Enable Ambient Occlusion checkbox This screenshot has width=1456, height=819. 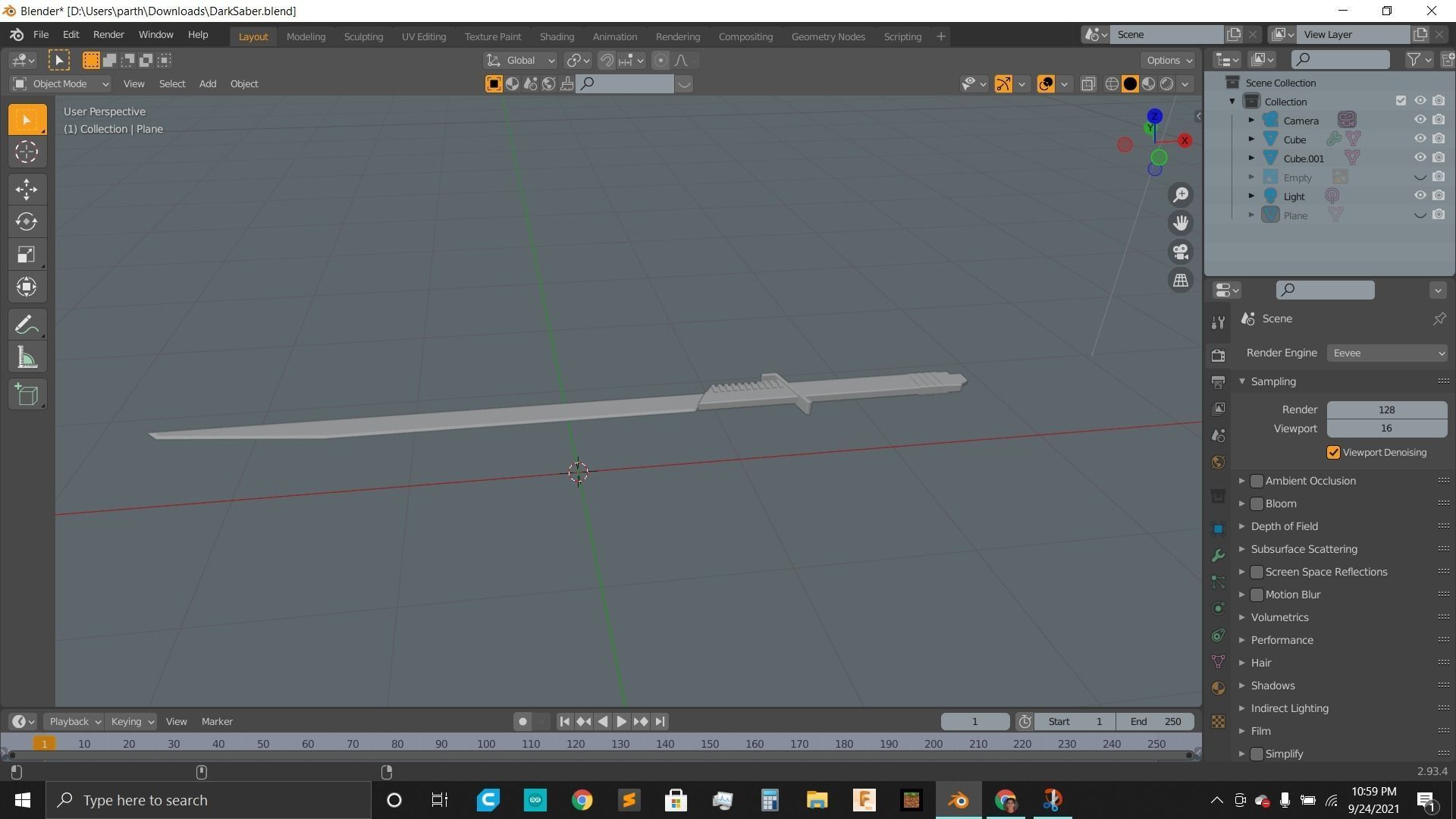(1257, 481)
